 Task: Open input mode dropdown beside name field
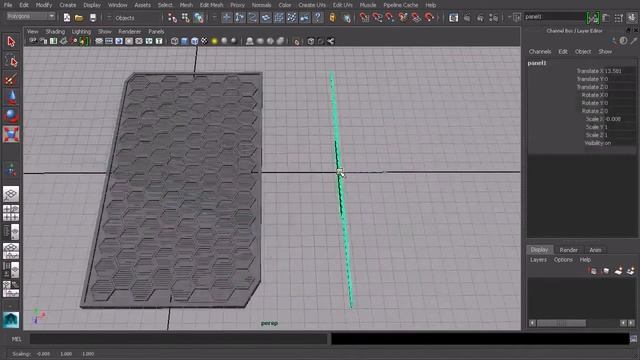(x=516, y=18)
